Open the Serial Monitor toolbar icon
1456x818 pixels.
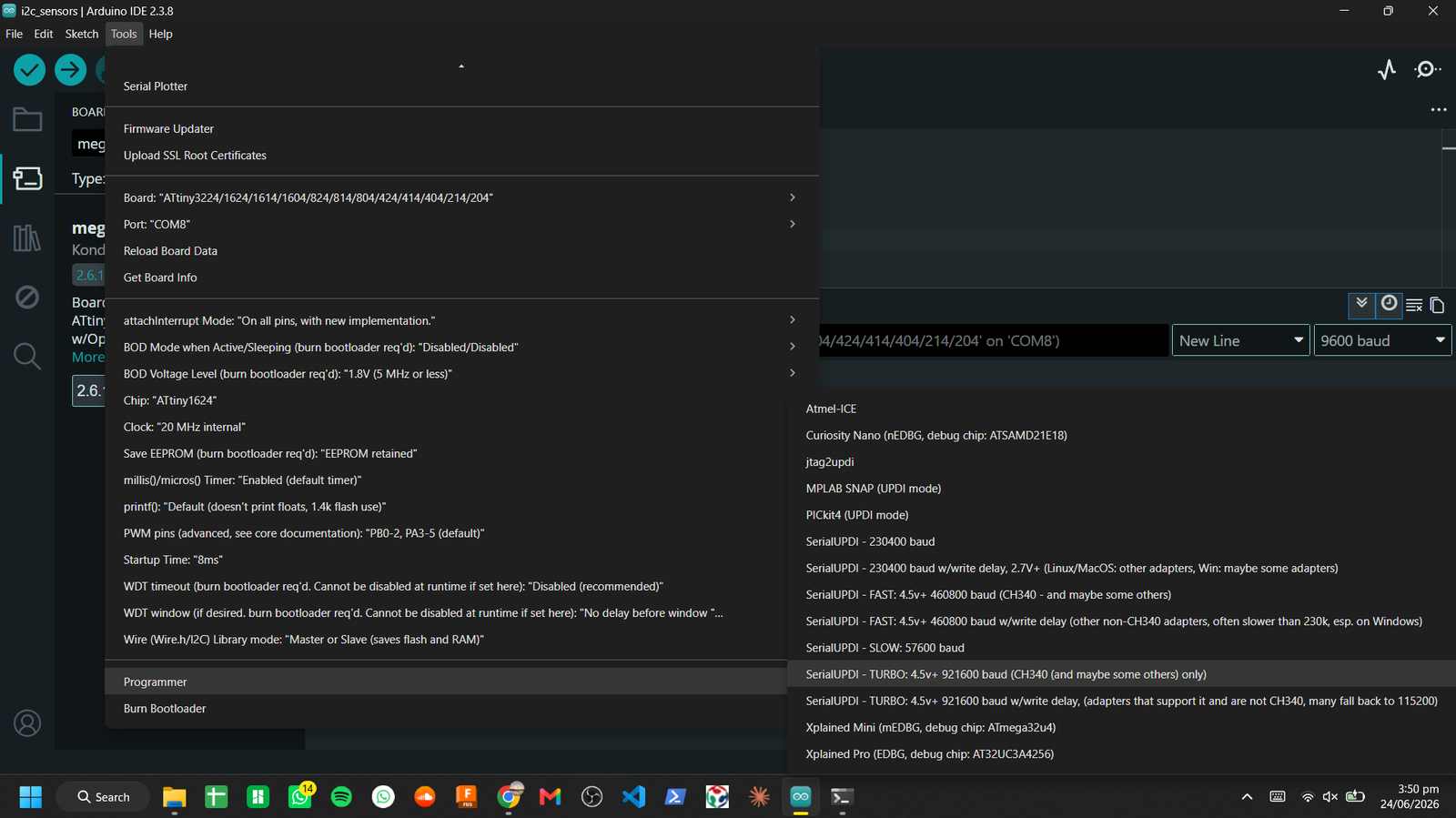pos(1427,70)
